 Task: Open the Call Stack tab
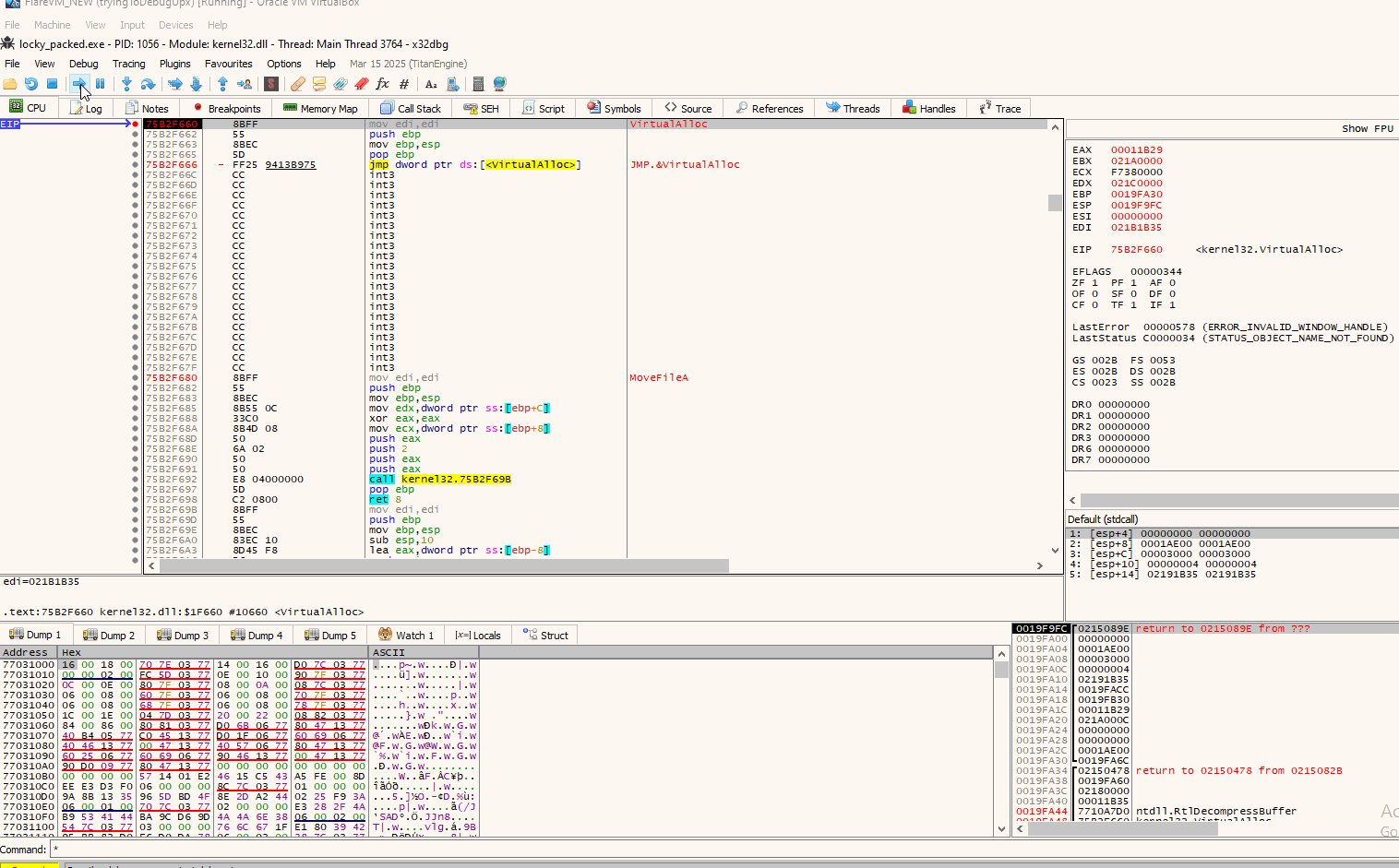pos(411,108)
